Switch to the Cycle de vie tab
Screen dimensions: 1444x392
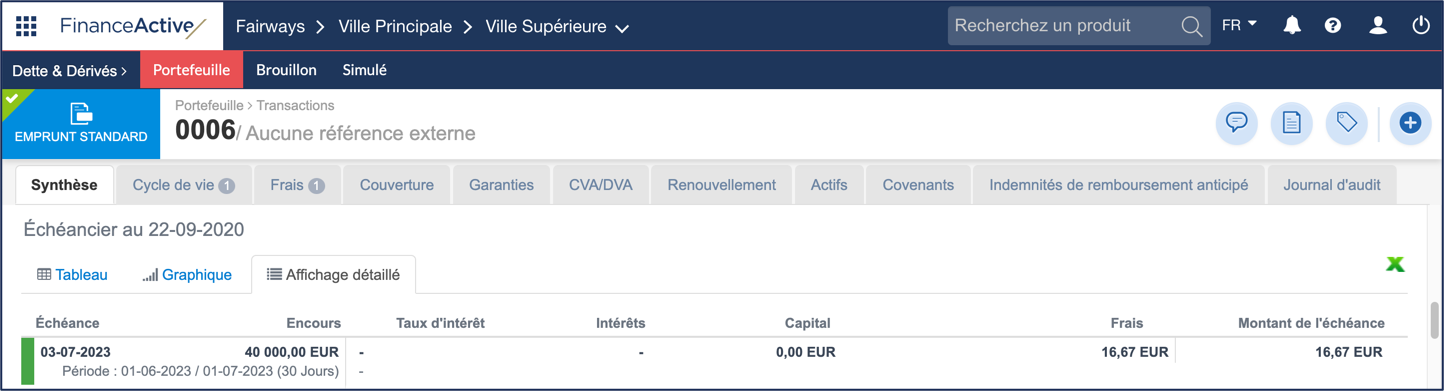(183, 185)
